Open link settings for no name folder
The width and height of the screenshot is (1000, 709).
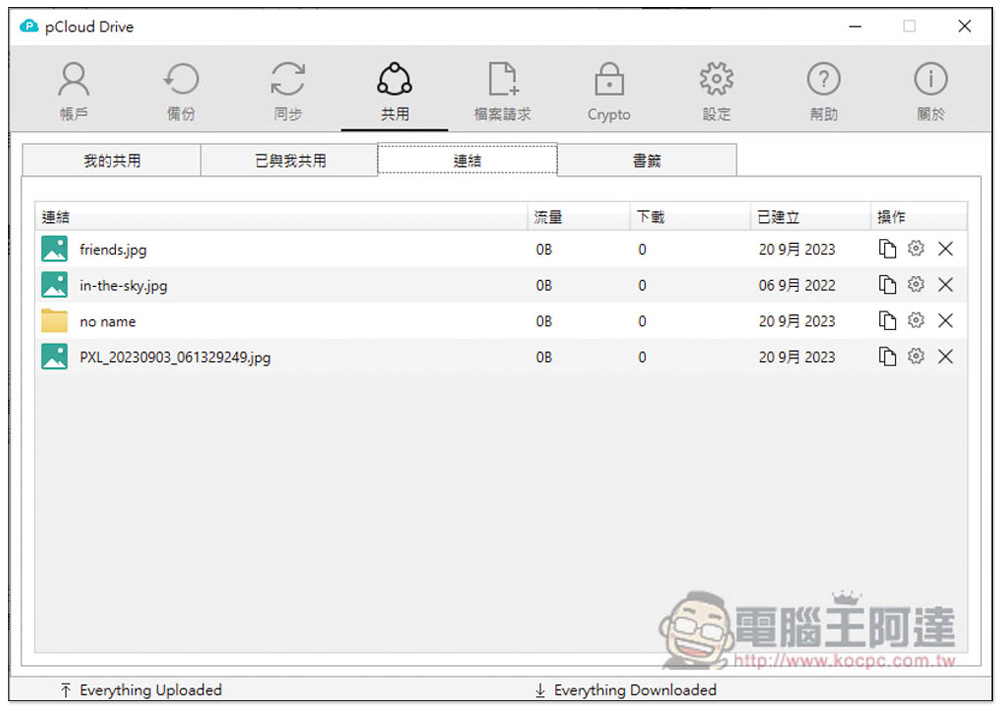click(x=916, y=319)
